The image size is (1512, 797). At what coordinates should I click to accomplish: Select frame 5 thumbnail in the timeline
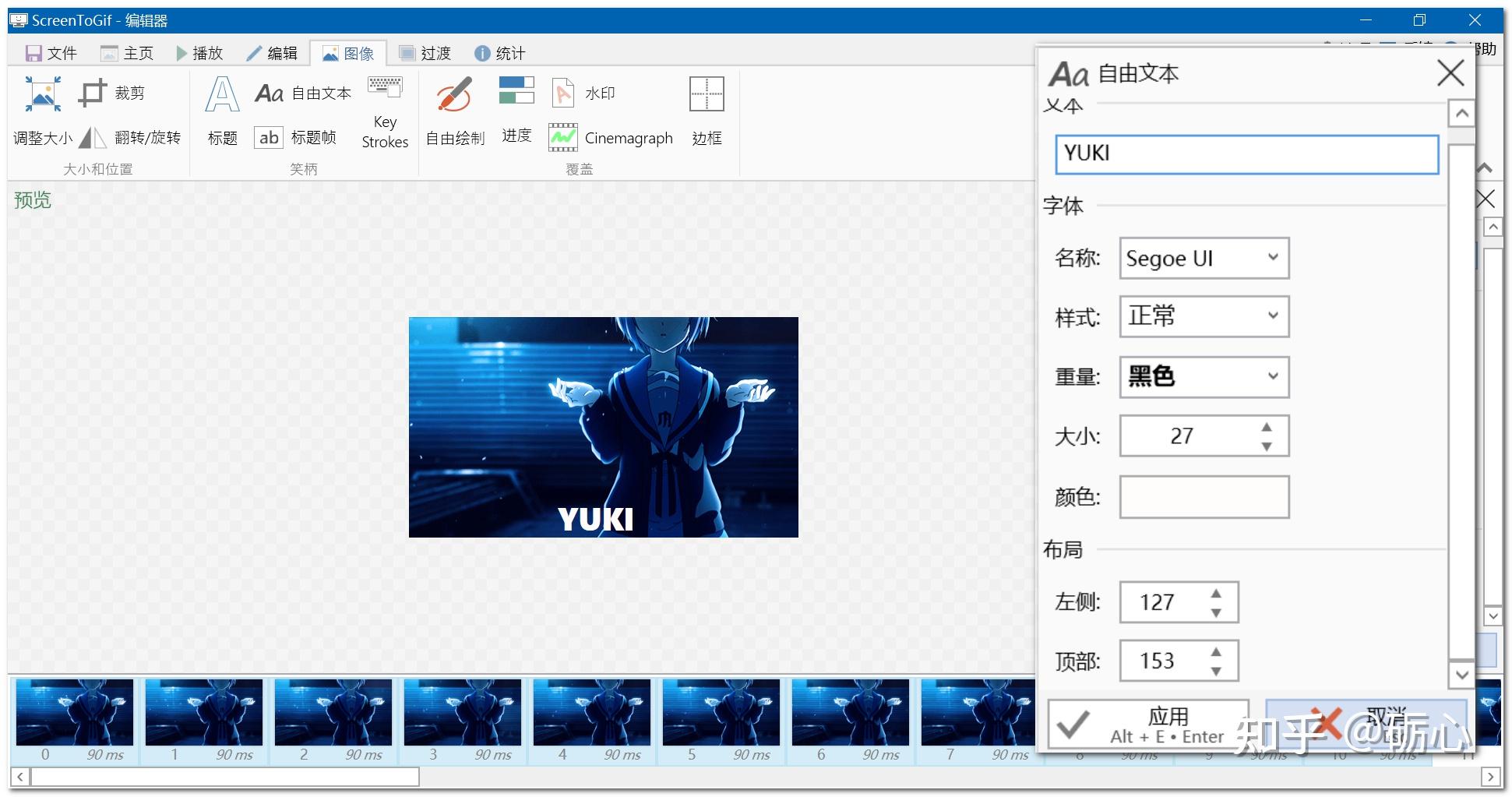[721, 711]
